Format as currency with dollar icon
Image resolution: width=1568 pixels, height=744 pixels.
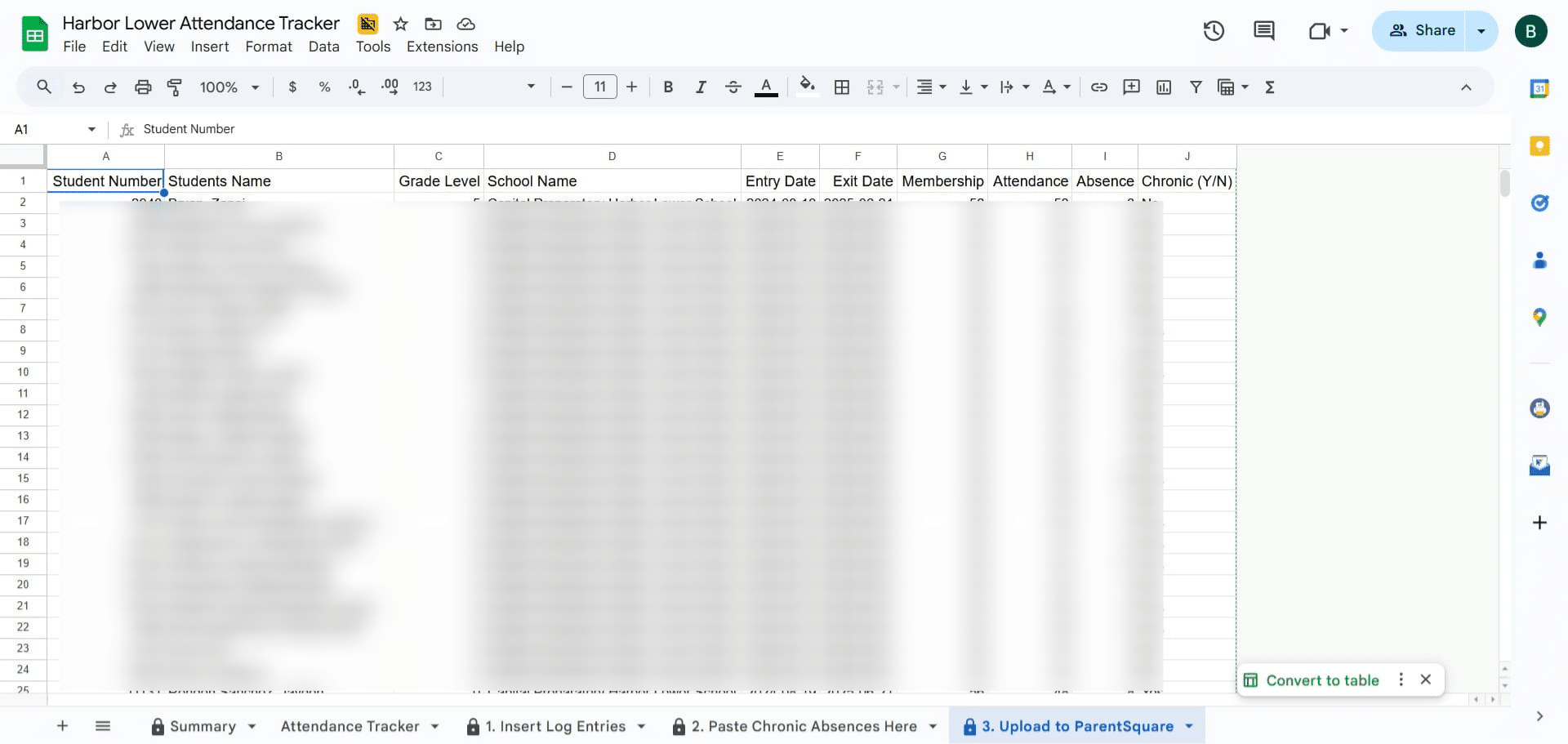(x=292, y=87)
